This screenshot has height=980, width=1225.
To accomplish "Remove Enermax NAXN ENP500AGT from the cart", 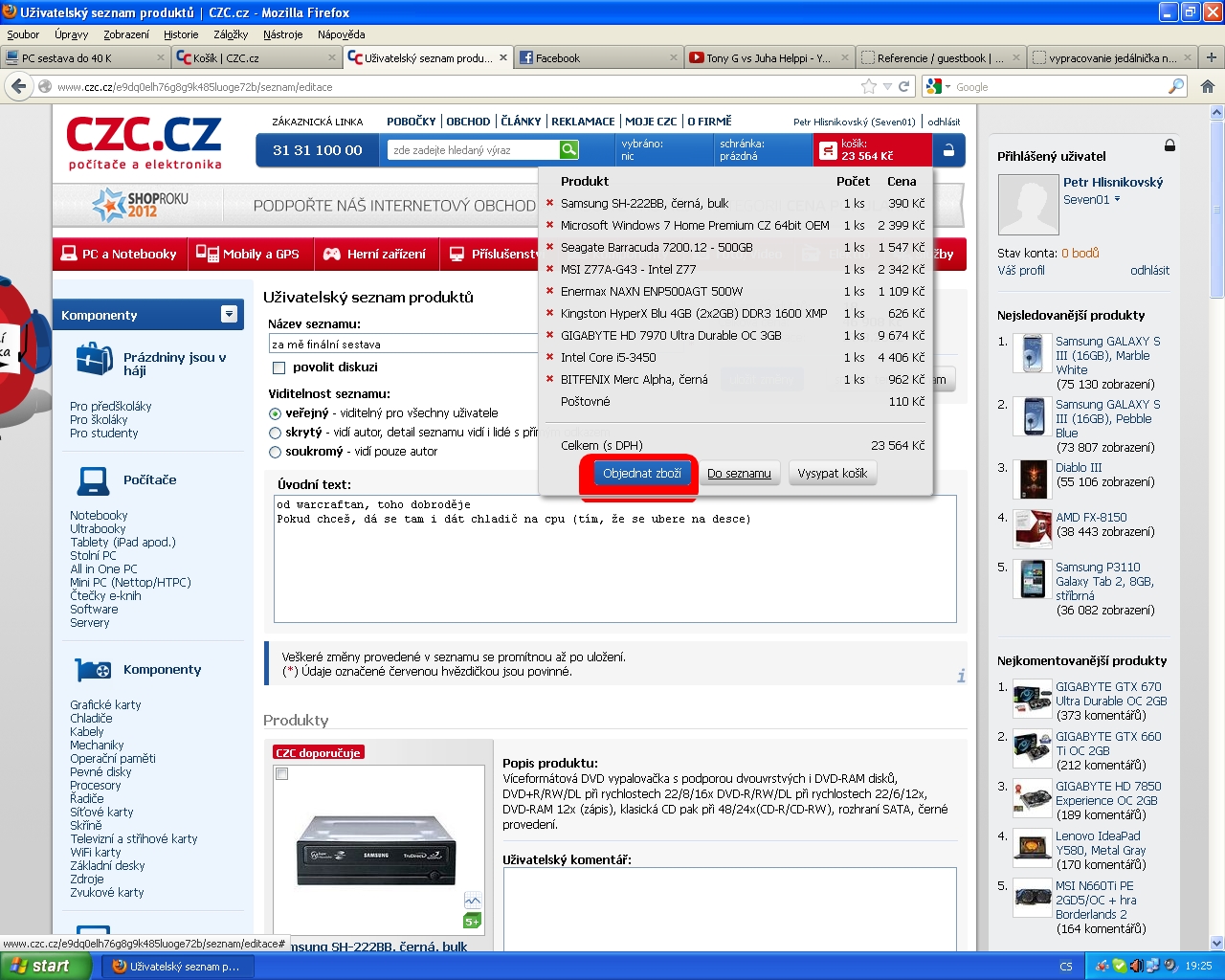I will (x=550, y=291).
